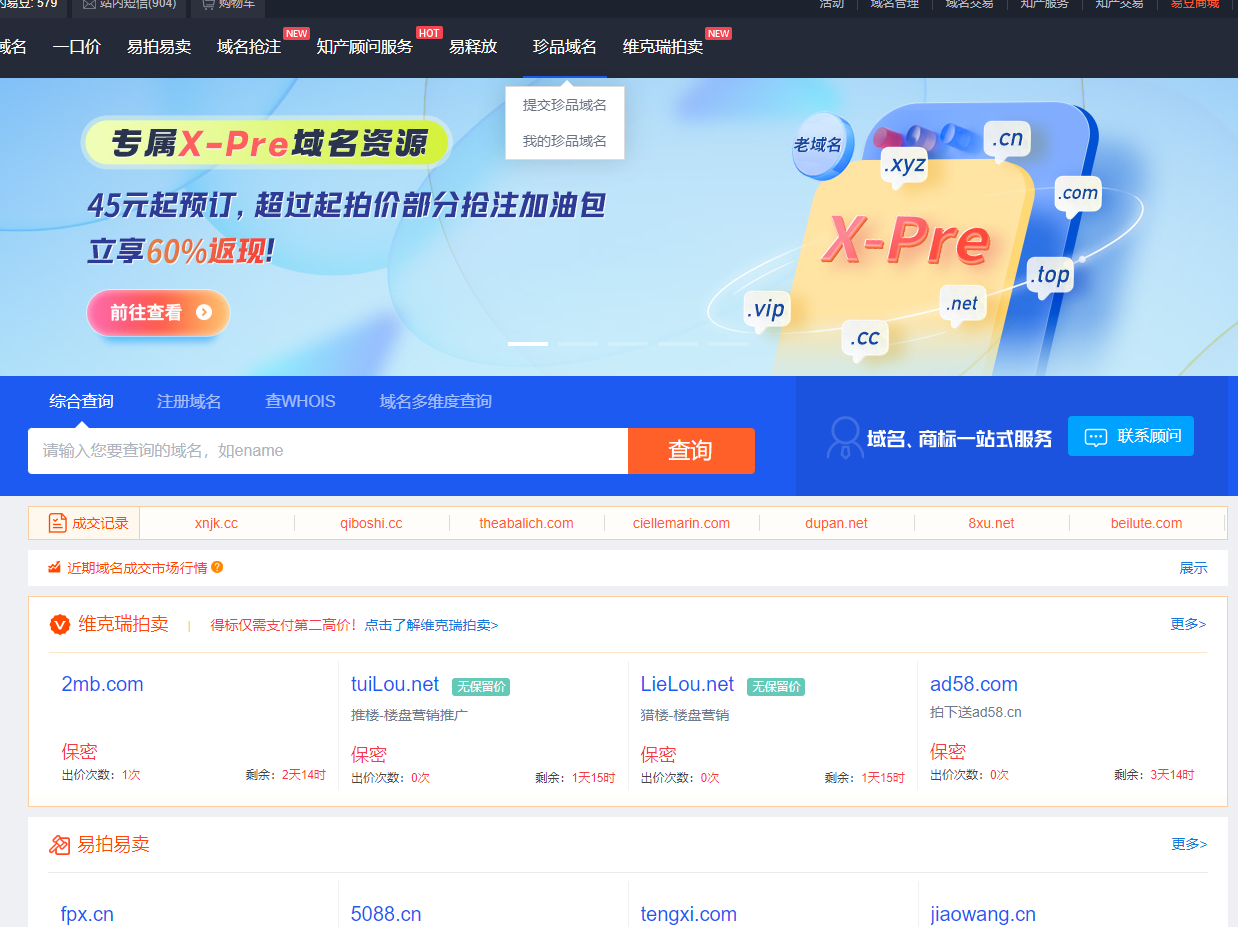Select the second banner carousel indicator
The image size is (1238, 927).
pos(578,344)
